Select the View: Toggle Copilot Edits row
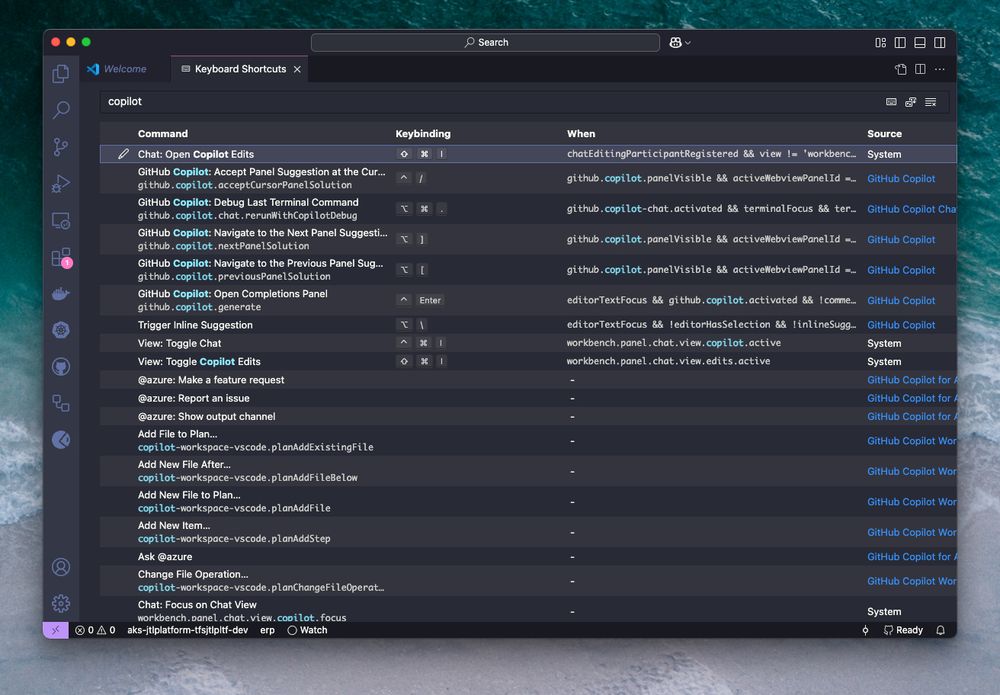This screenshot has height=695, width=1000. pos(528,362)
